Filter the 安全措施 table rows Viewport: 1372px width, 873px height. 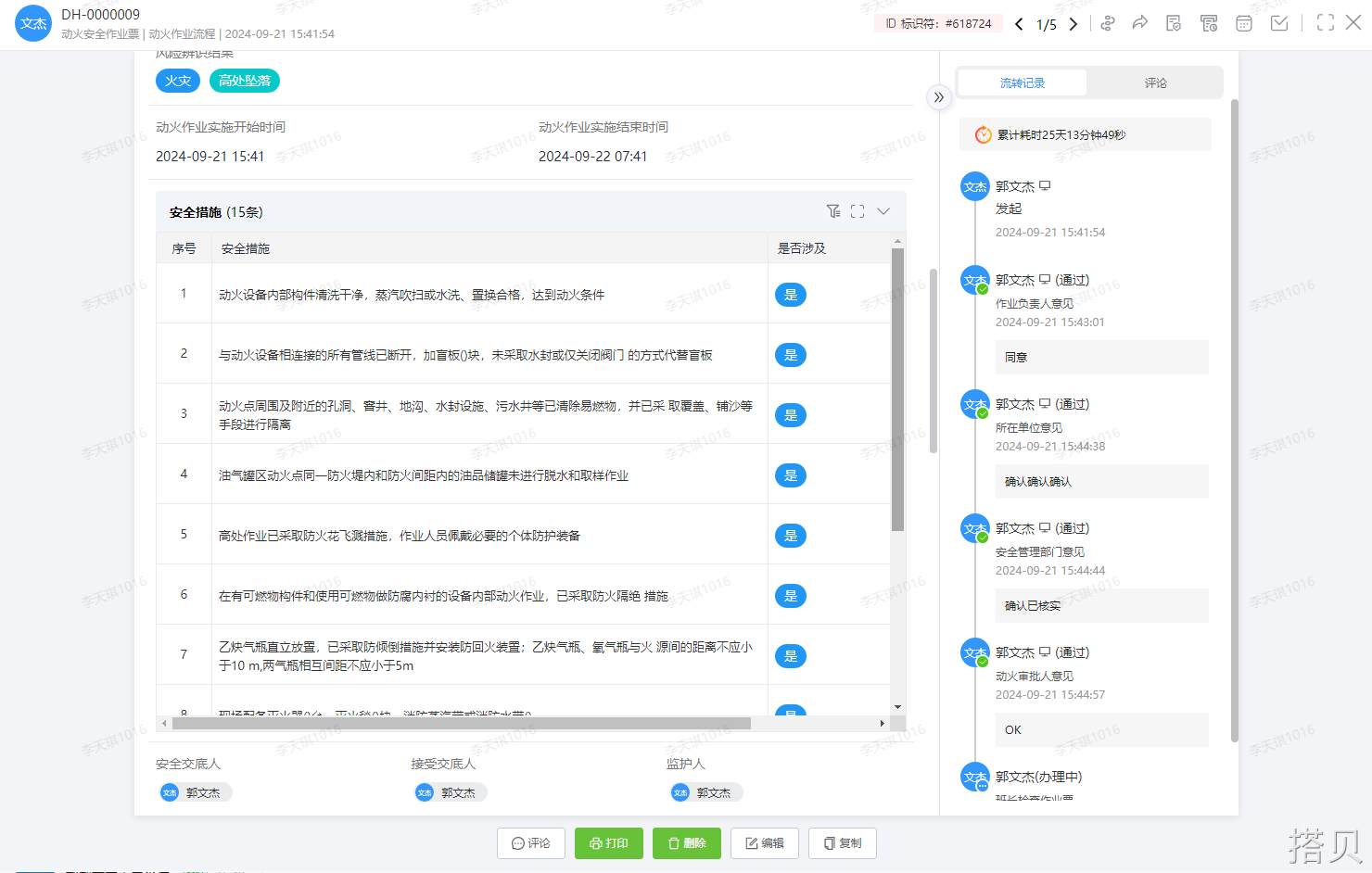tap(833, 211)
